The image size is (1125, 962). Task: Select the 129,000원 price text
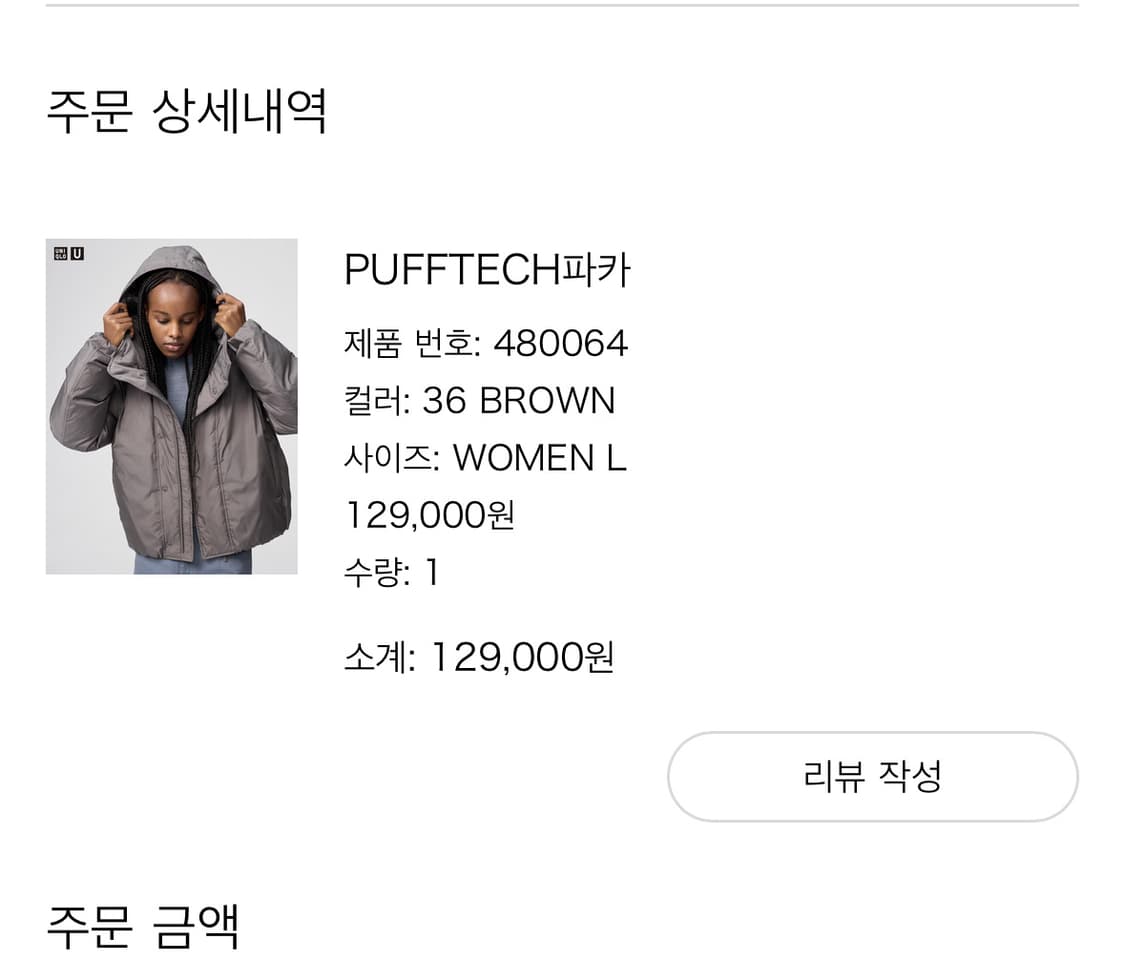tap(428, 515)
